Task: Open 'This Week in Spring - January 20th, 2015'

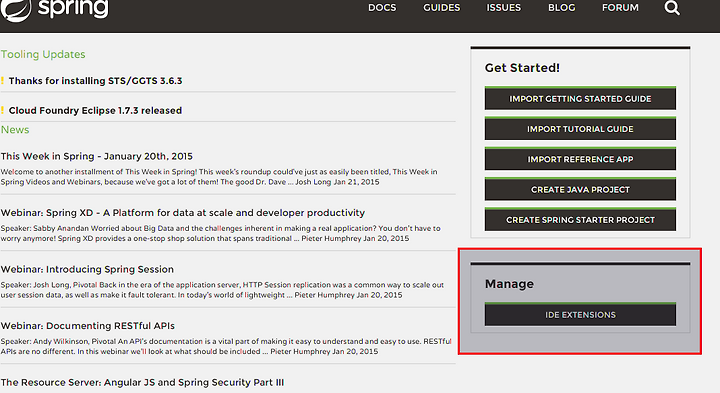Action: tap(97, 156)
